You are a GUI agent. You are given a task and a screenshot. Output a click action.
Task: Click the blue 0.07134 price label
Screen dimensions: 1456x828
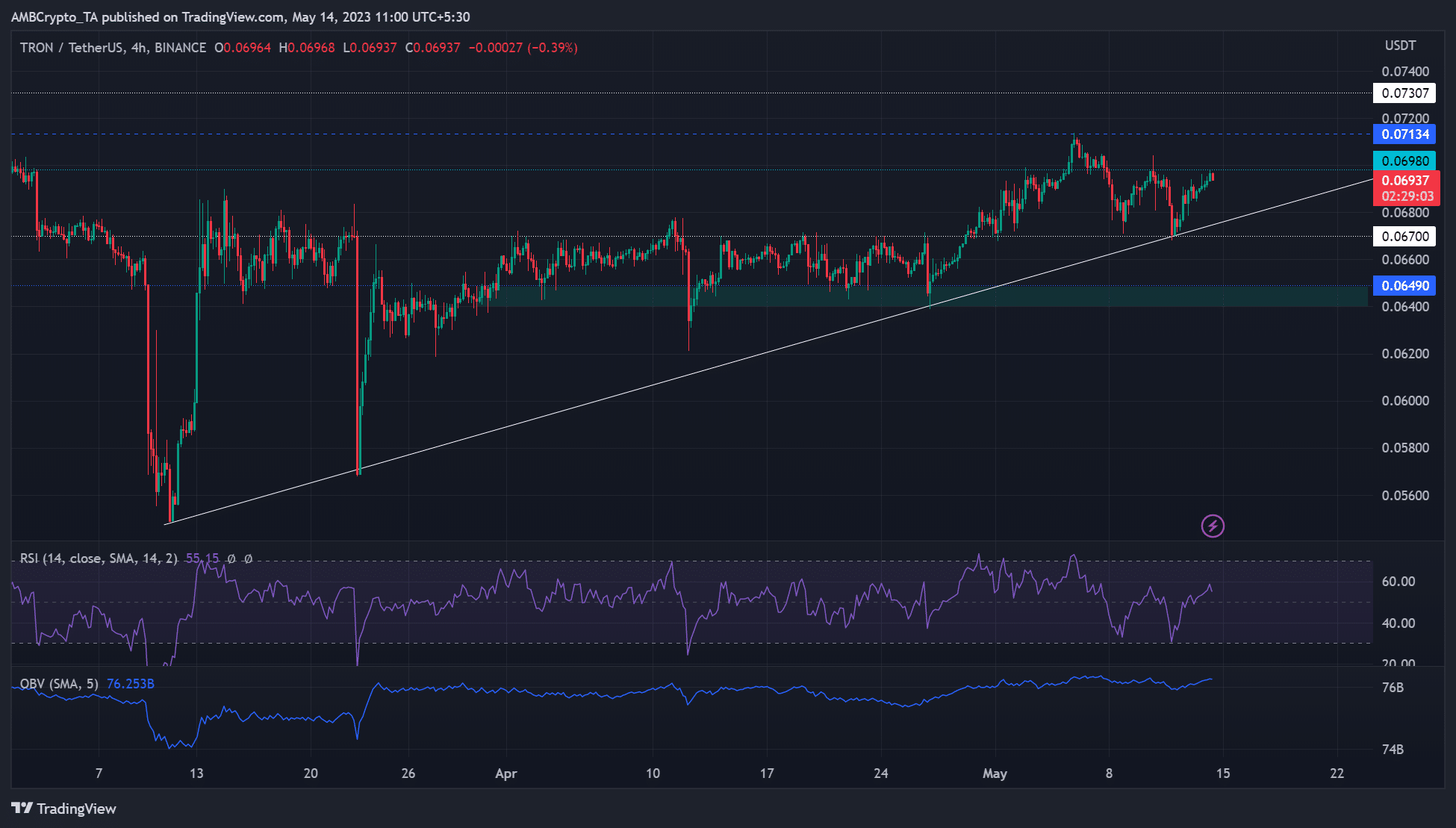(1404, 134)
